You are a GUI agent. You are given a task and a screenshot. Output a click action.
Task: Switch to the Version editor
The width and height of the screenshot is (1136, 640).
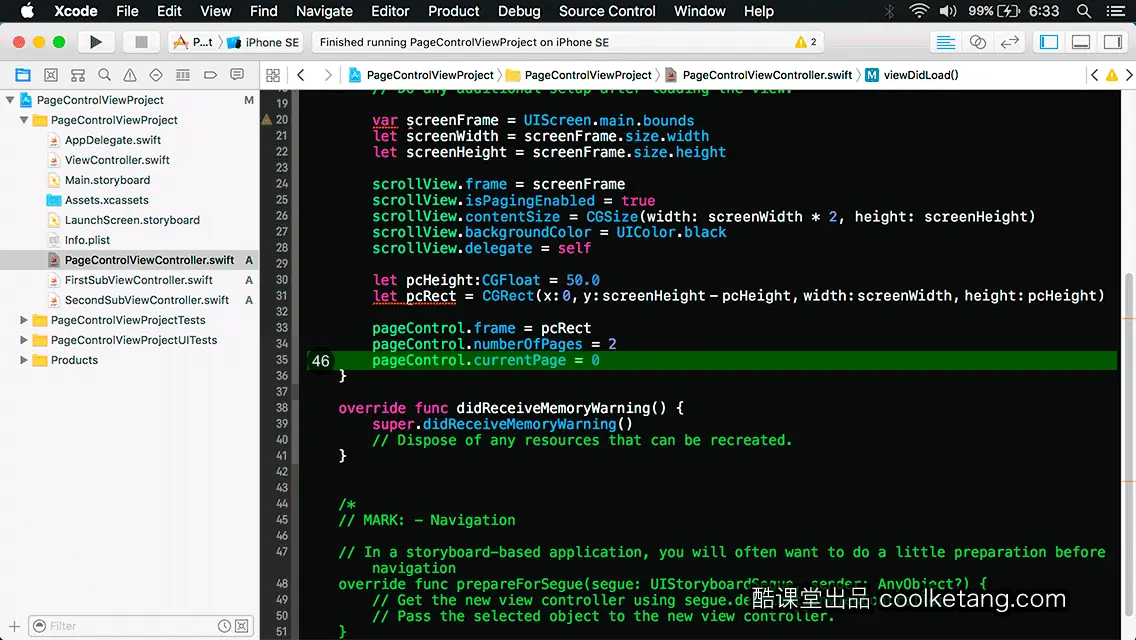point(1009,42)
